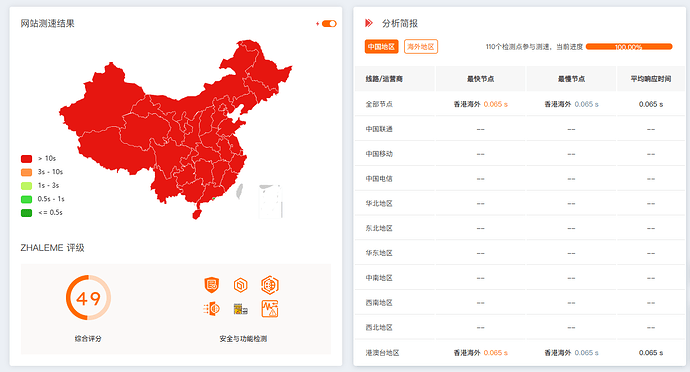The width and height of the screenshot is (690, 372).
Task: Click the ZHALEME 评级 heading
Action: (x=52, y=248)
